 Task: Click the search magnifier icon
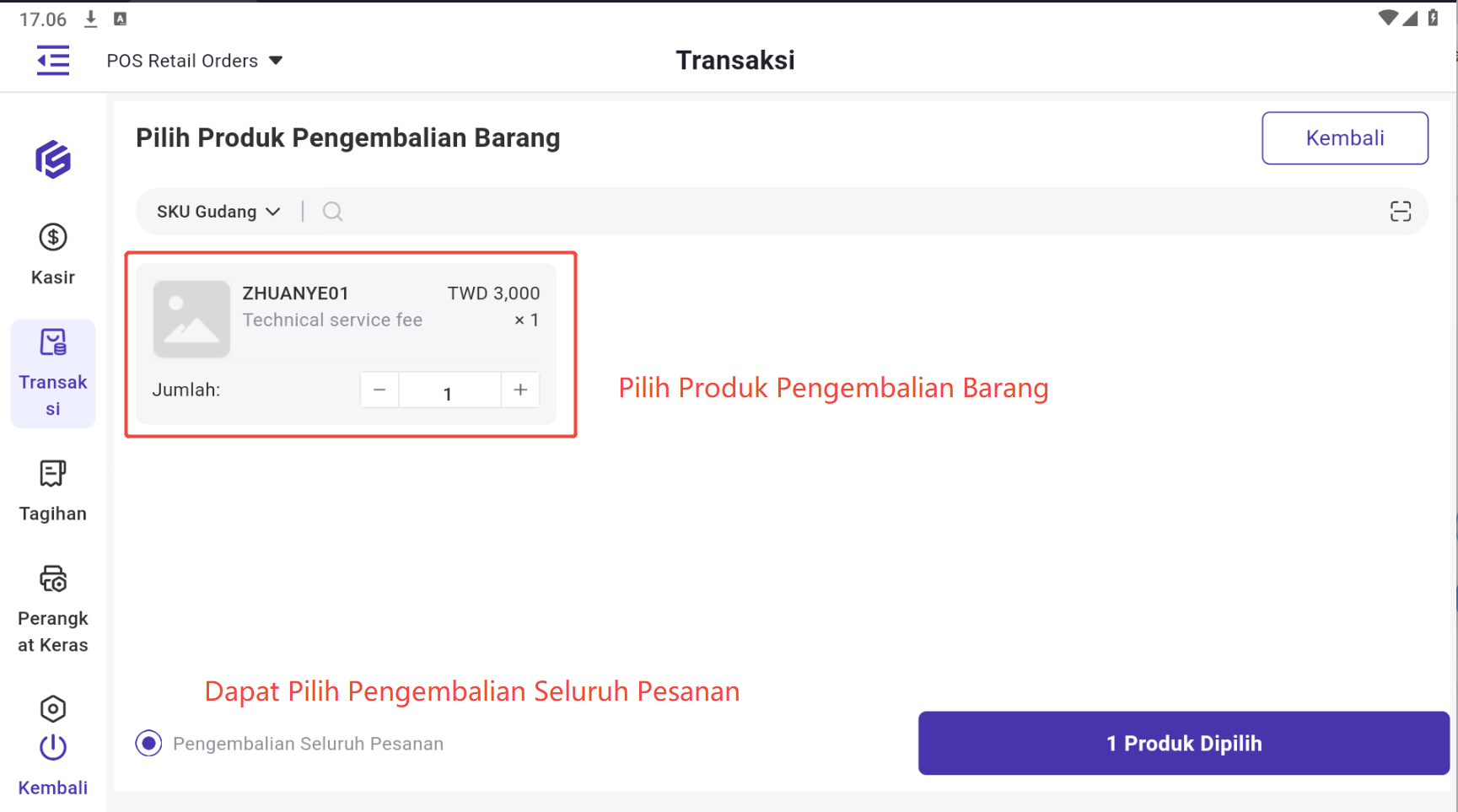pos(333,212)
